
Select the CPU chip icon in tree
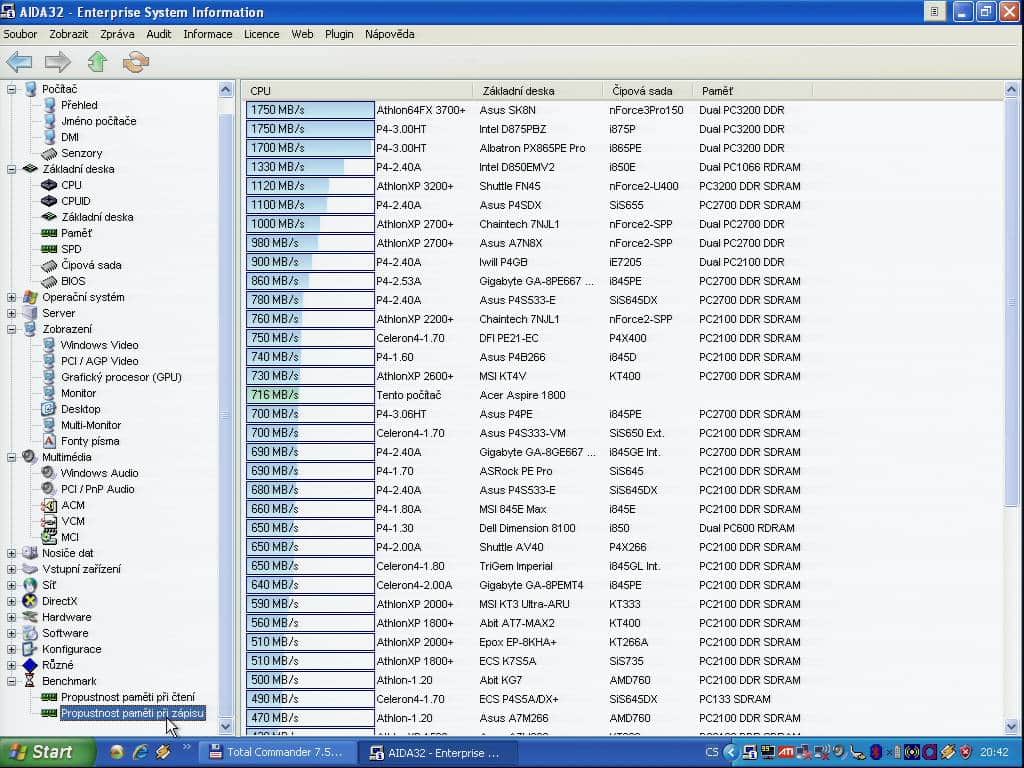tap(49, 185)
